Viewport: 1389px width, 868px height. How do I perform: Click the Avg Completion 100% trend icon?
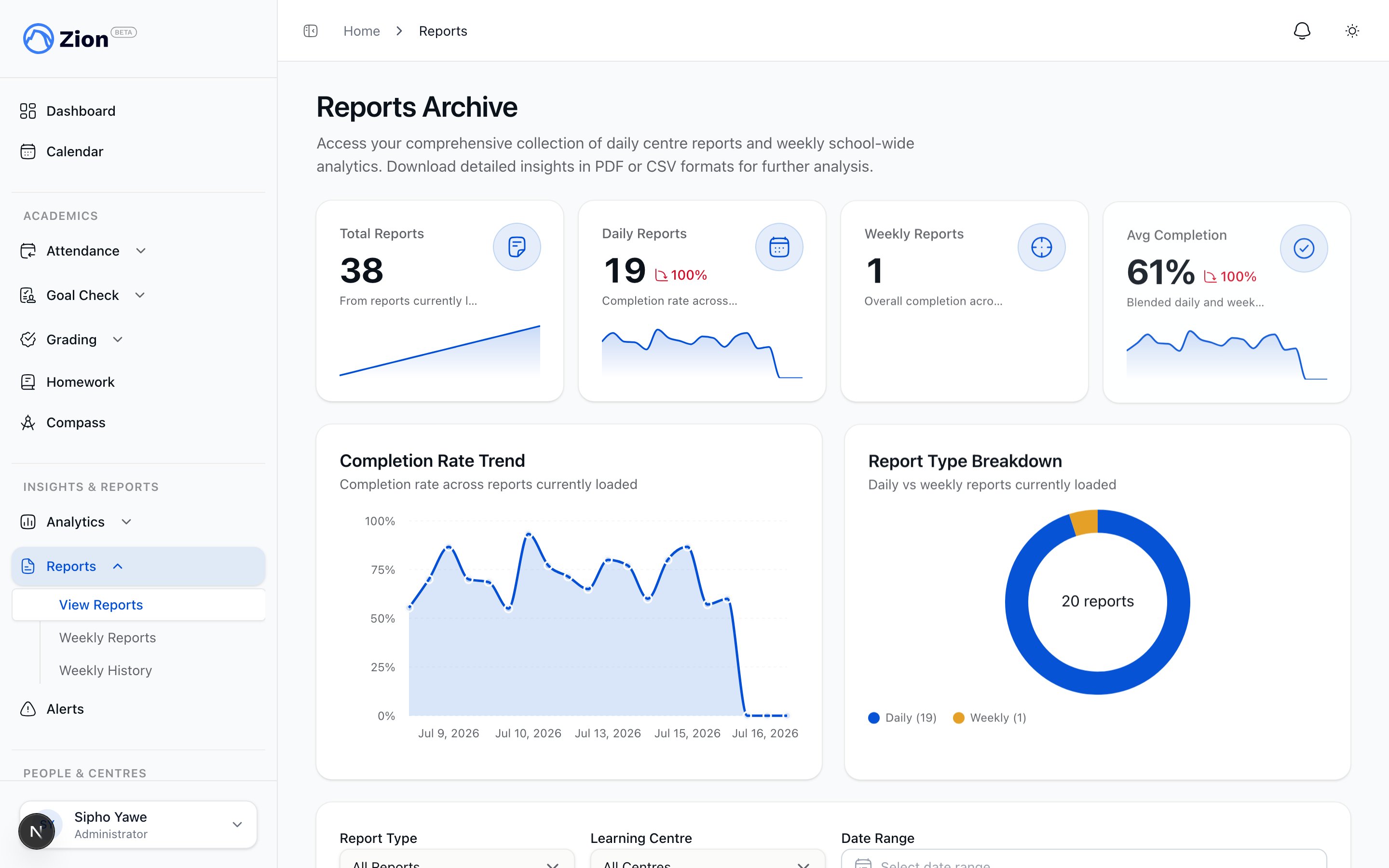[x=1210, y=277]
